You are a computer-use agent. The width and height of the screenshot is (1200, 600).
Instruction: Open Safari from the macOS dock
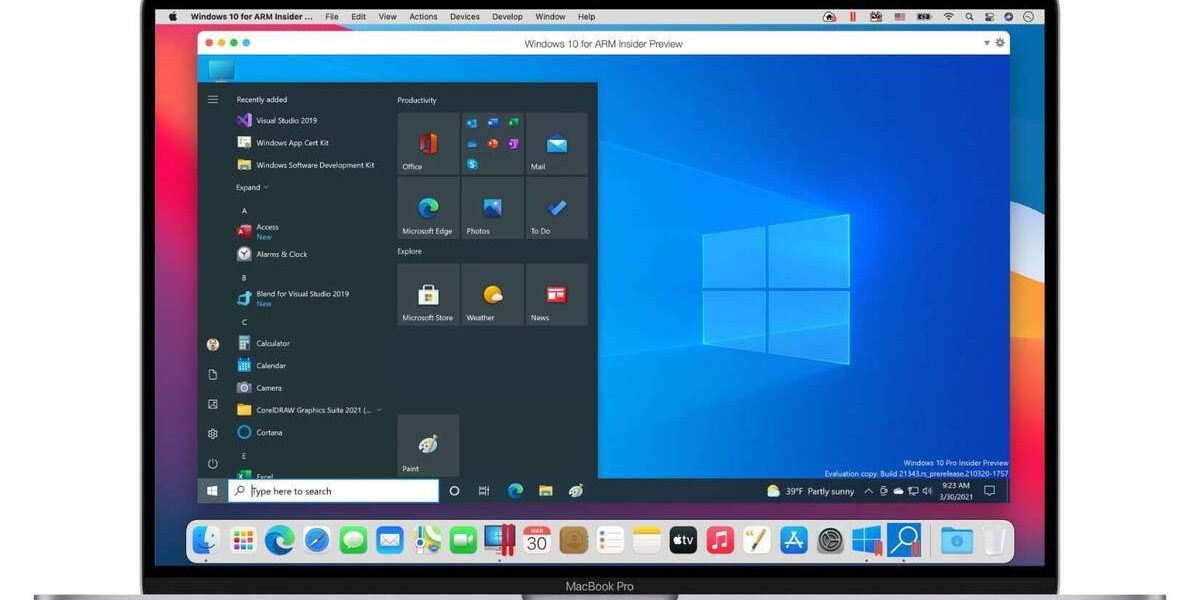click(x=317, y=541)
